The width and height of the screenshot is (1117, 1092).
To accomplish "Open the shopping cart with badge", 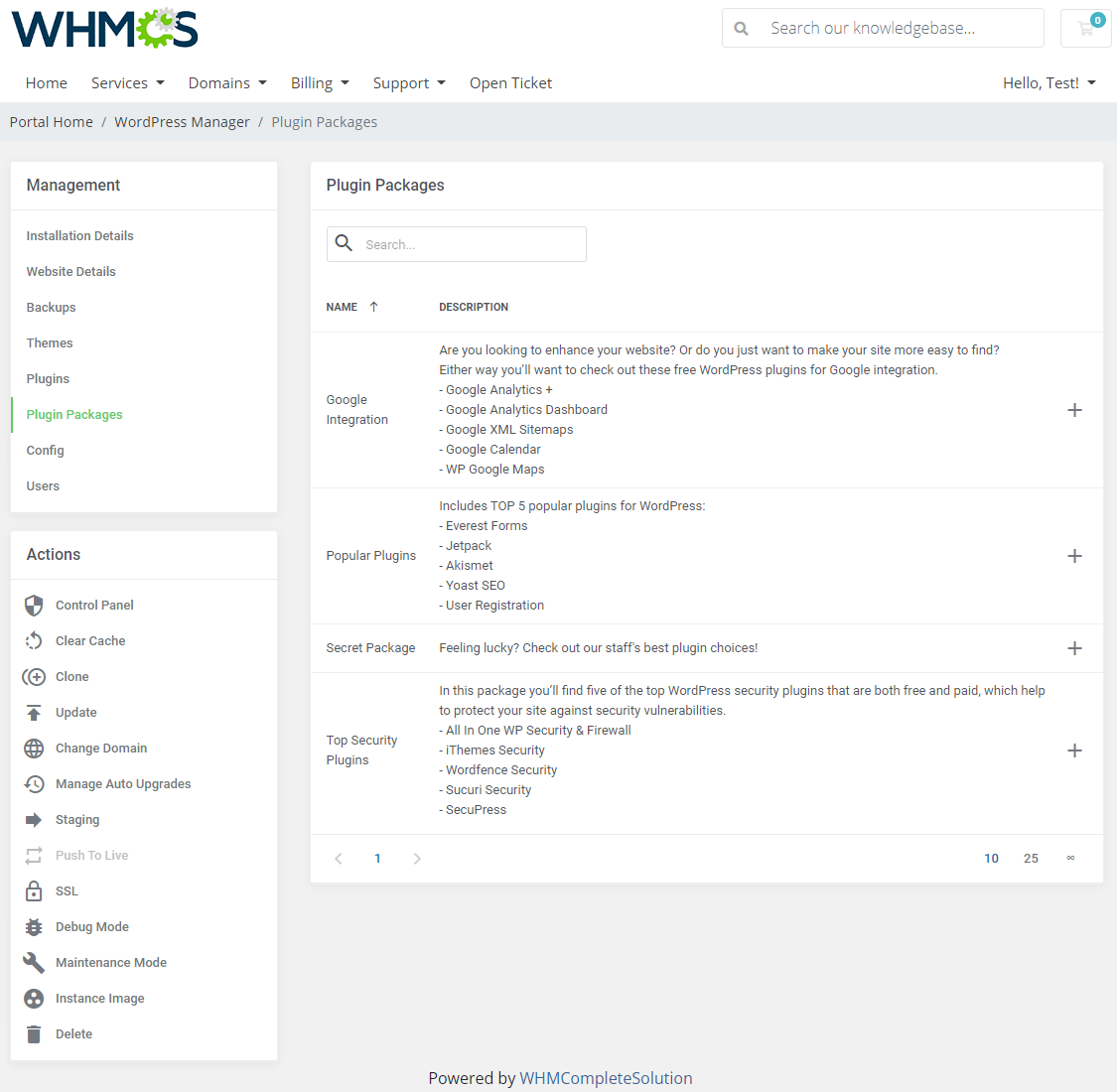I will (1085, 28).
